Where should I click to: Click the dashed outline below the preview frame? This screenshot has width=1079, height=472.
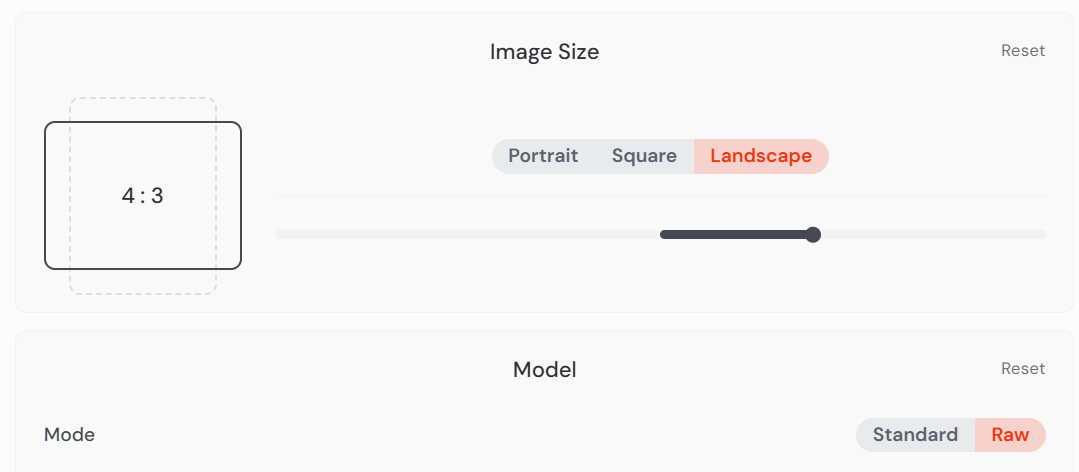143,293
